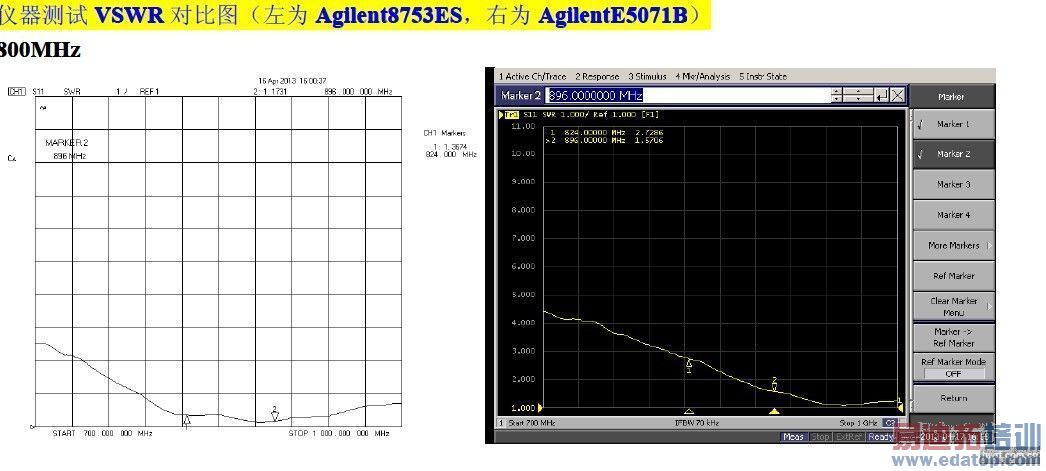Viewport: 1046px width, 471px height.
Task: Toggle the Marker 2 softkey
Action: (x=953, y=154)
